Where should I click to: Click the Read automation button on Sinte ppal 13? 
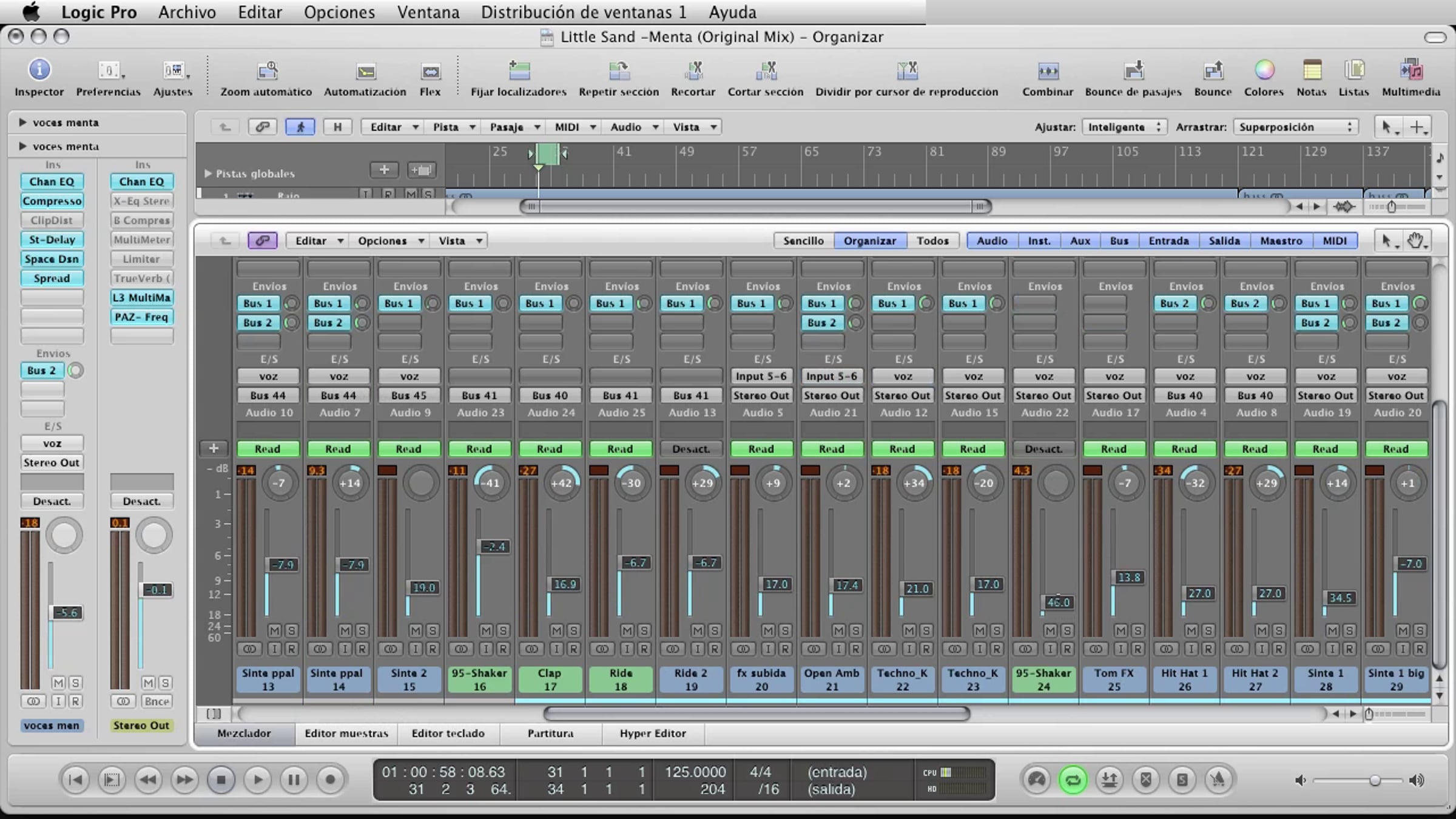click(268, 449)
